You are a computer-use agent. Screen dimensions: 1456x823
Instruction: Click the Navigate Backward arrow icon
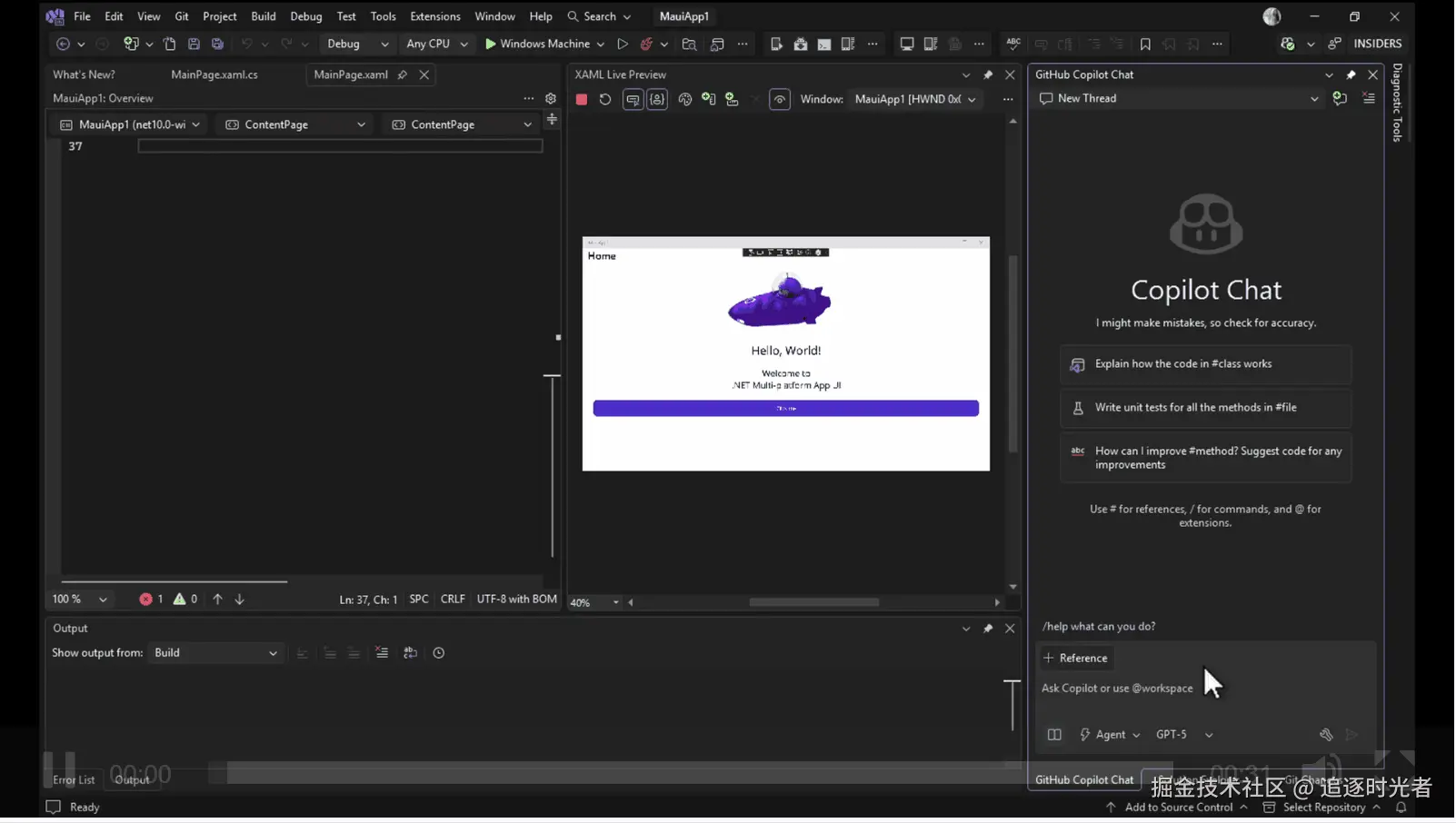tap(63, 44)
